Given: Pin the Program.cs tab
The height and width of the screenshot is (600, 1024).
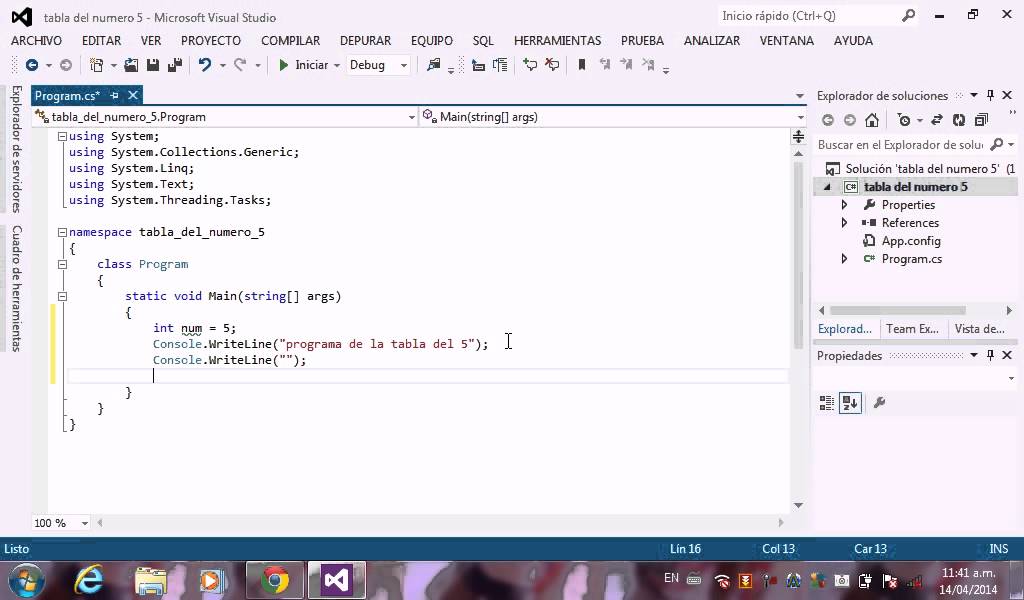Looking at the screenshot, I should (x=114, y=95).
